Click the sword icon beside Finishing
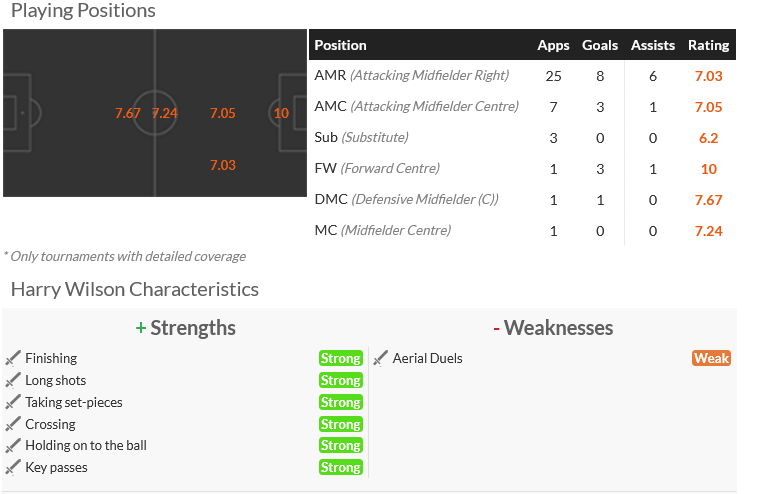 click(x=13, y=358)
